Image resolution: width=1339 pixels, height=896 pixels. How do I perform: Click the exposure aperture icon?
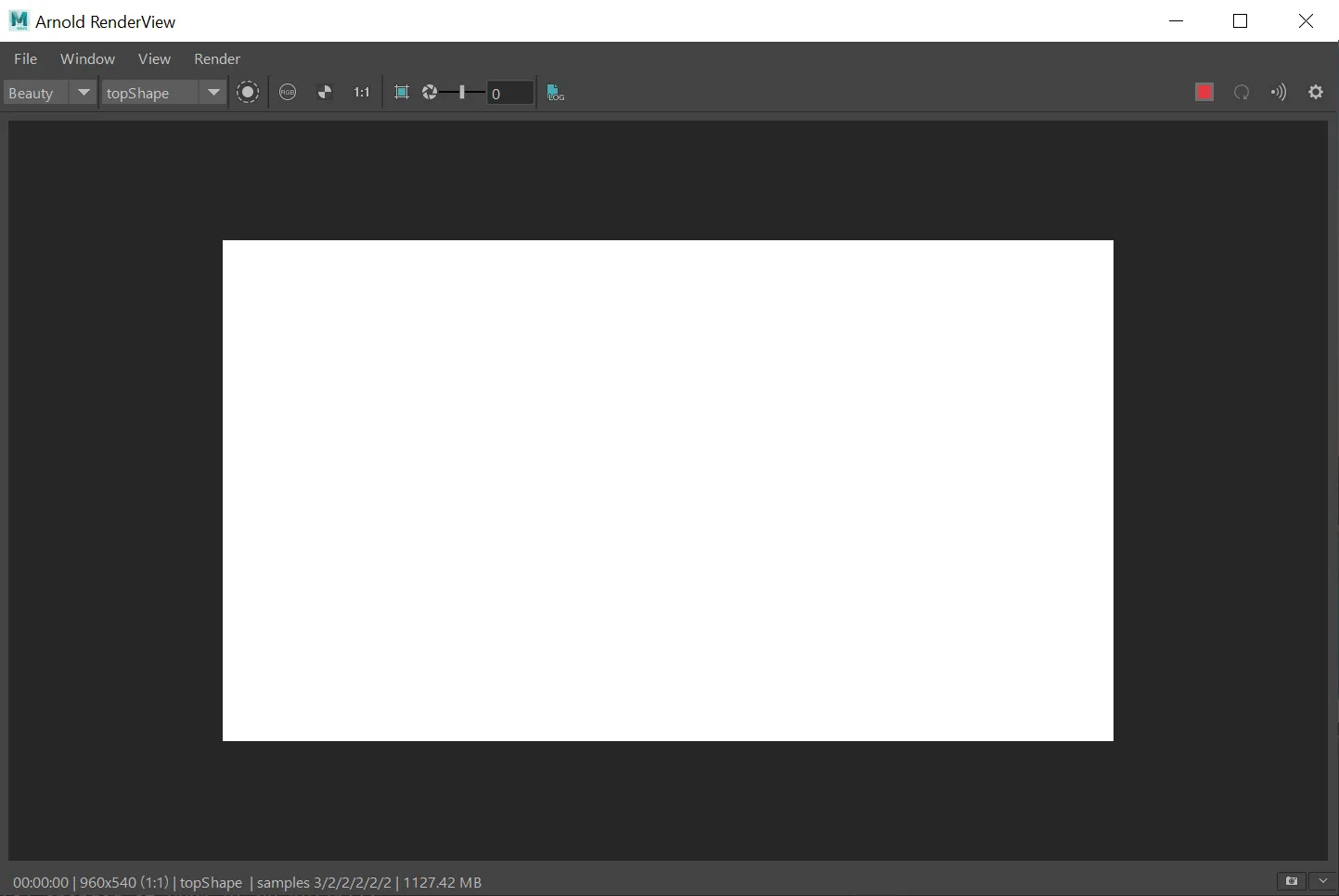click(x=430, y=93)
